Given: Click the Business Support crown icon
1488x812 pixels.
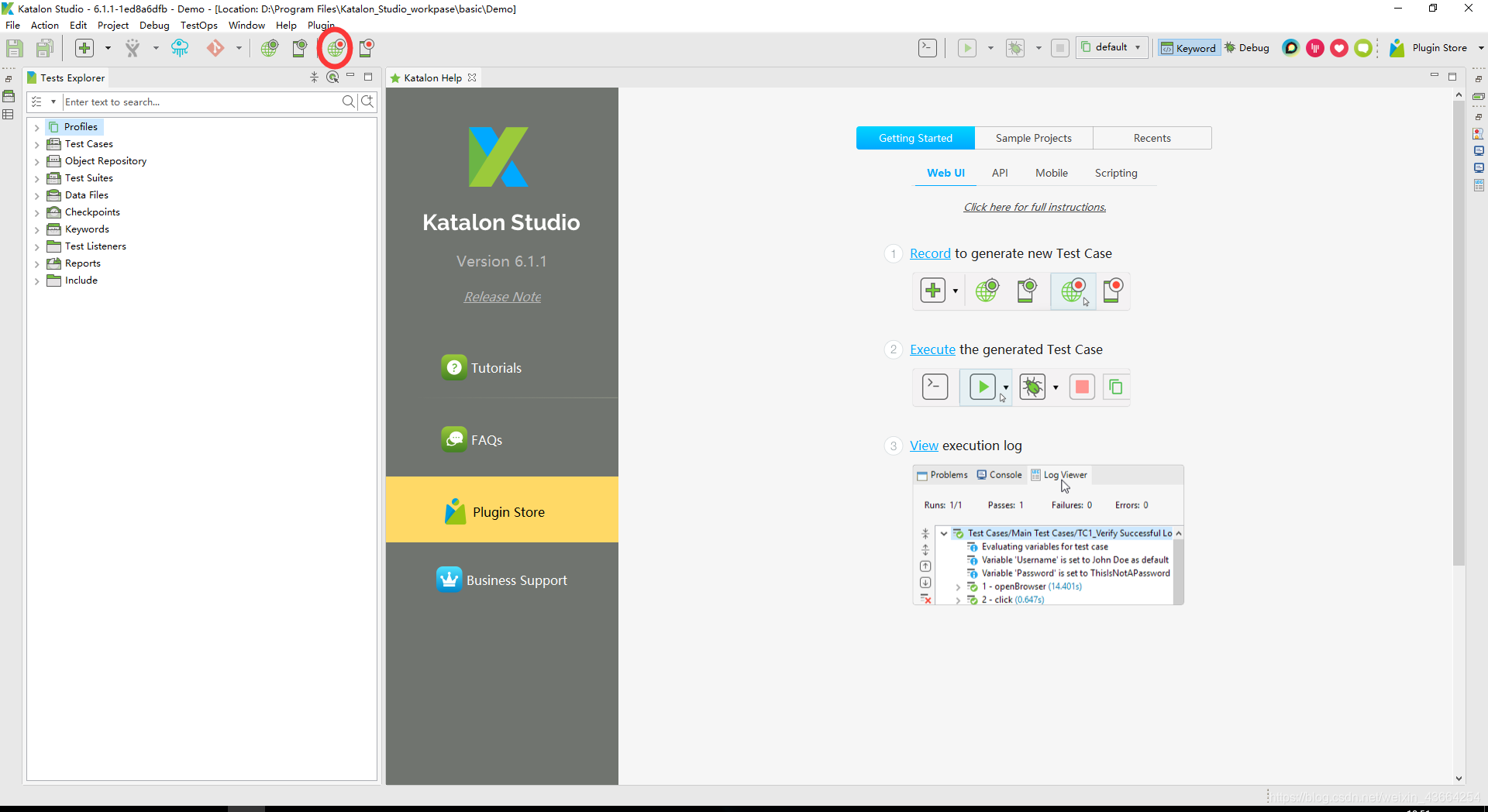Looking at the screenshot, I should click(x=449, y=580).
